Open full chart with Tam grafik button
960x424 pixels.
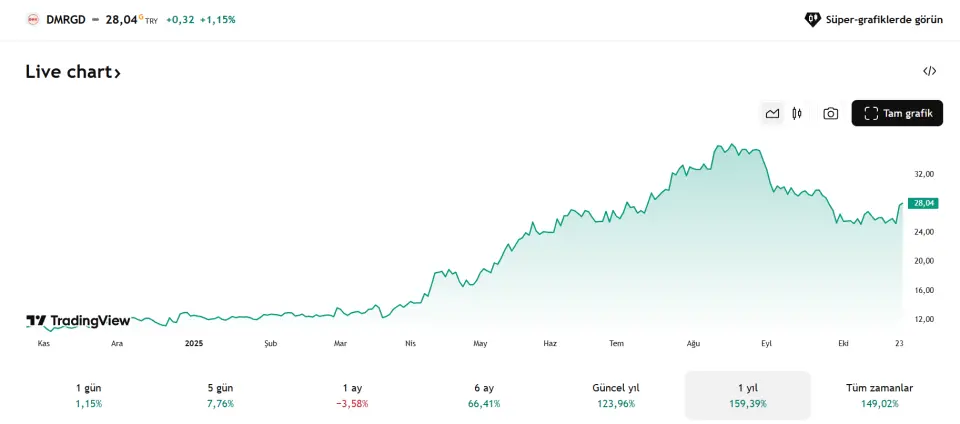point(897,114)
